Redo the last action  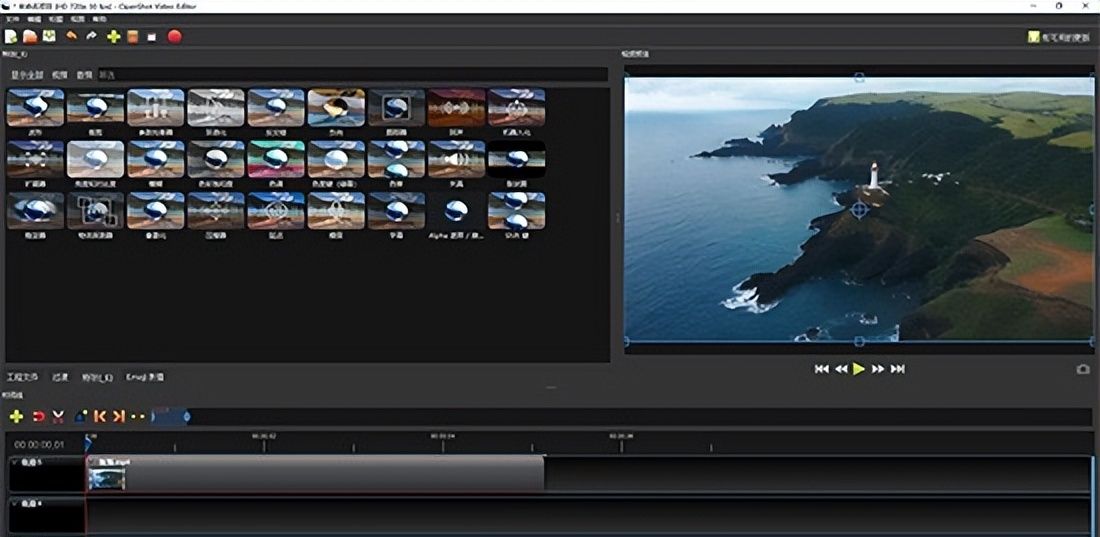coord(91,36)
